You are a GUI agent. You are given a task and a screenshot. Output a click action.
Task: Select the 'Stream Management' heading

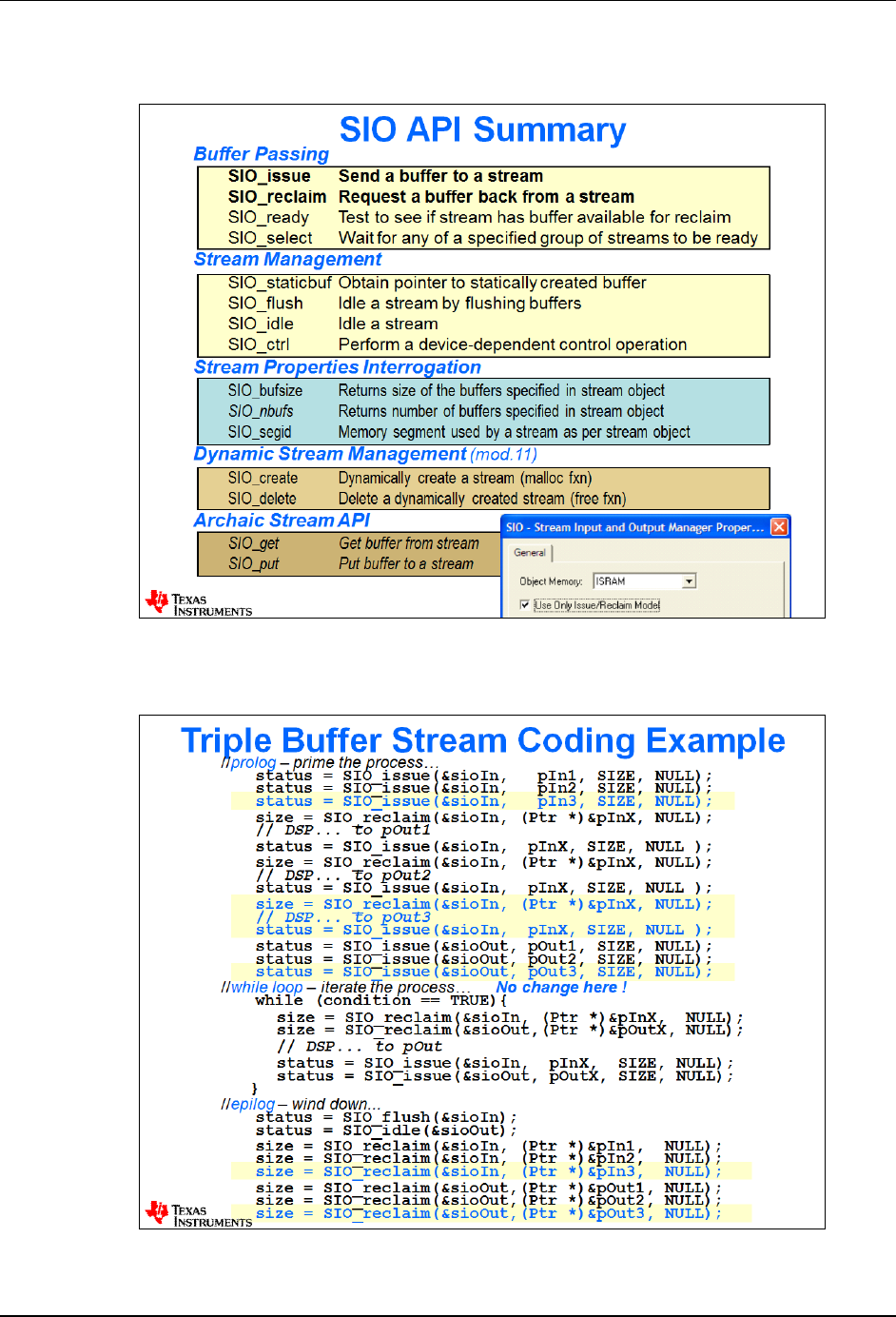(288, 260)
